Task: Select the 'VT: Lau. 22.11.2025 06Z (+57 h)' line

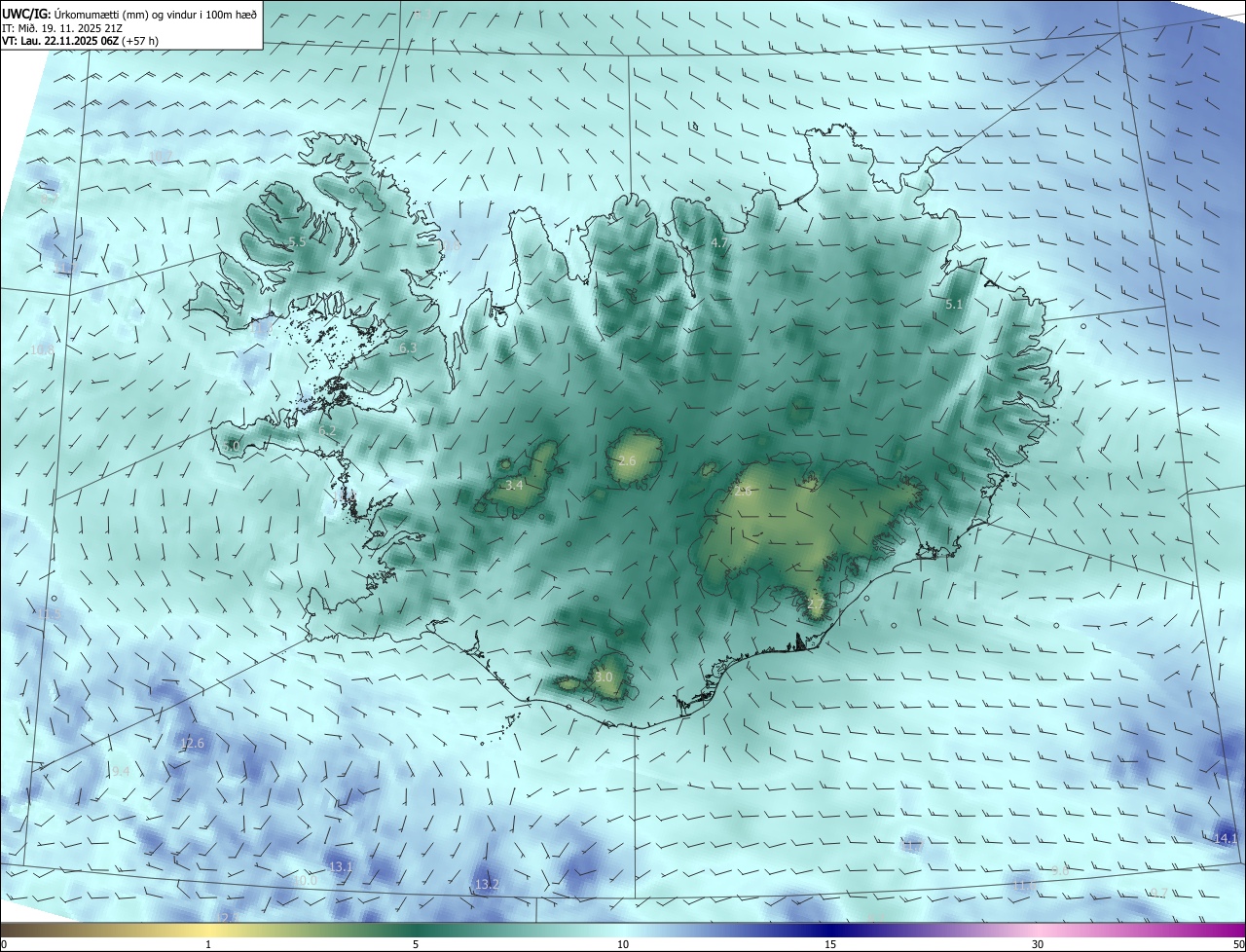Action: (80, 41)
